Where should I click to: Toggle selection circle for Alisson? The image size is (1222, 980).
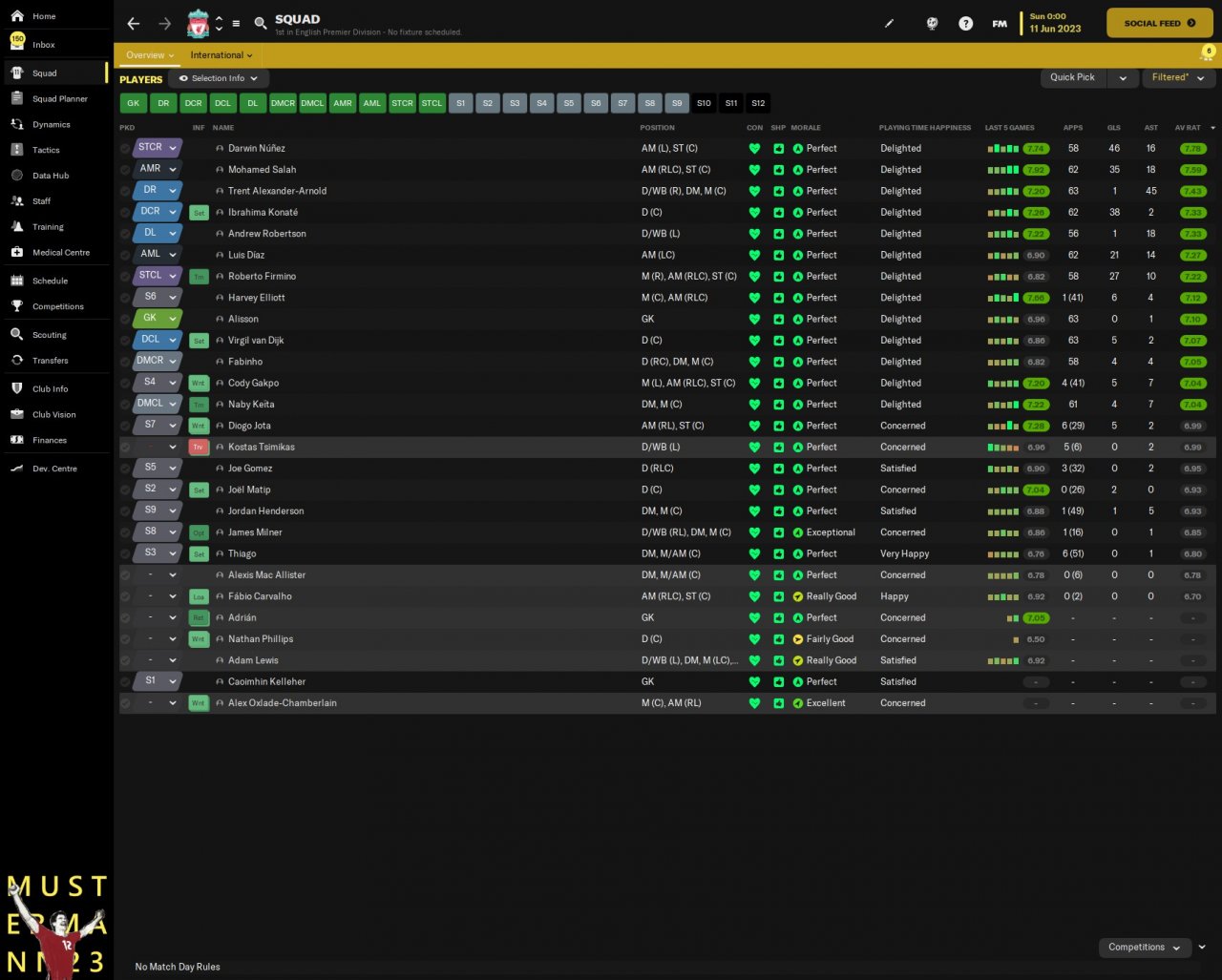point(125,319)
